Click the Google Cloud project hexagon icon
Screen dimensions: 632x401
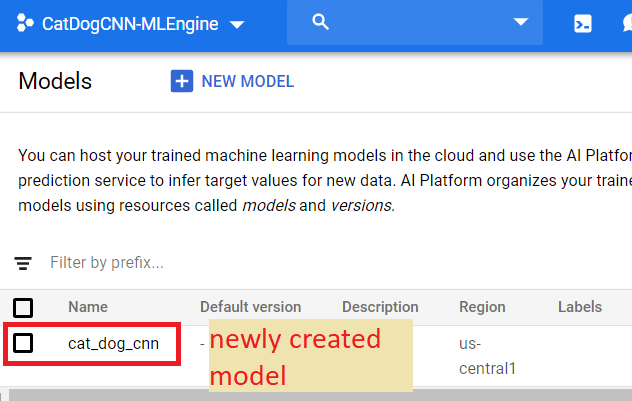(26, 24)
